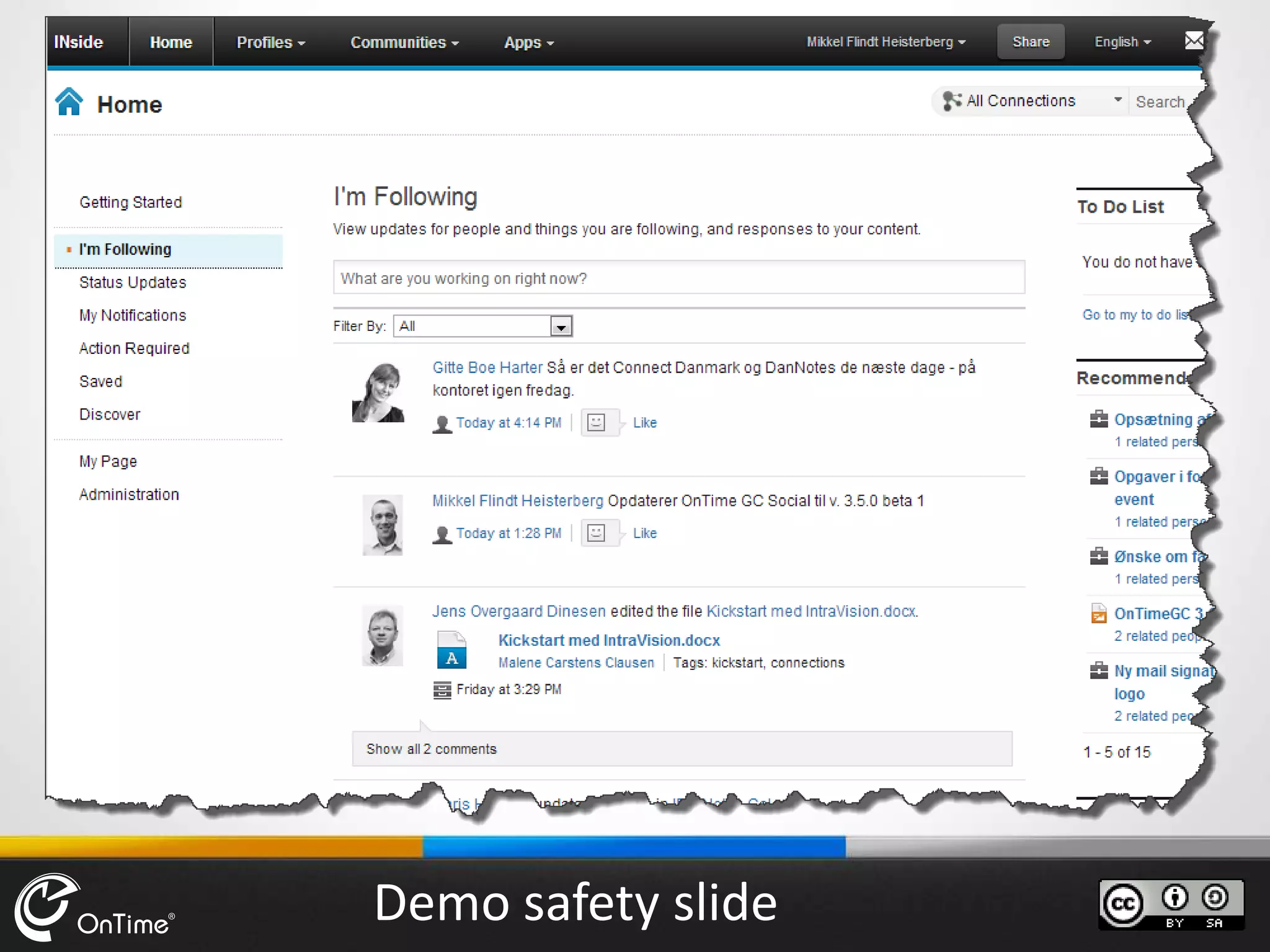This screenshot has width=1270, height=952.
Task: Open Status Updates in the sidebar
Action: (x=133, y=283)
